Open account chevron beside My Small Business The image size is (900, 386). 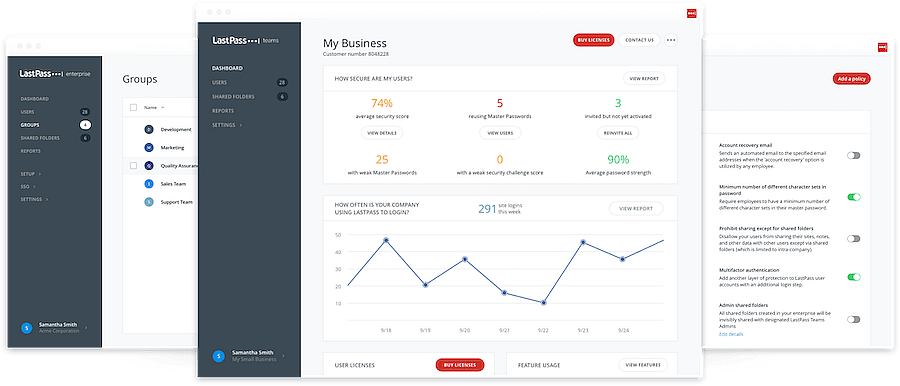click(x=283, y=356)
